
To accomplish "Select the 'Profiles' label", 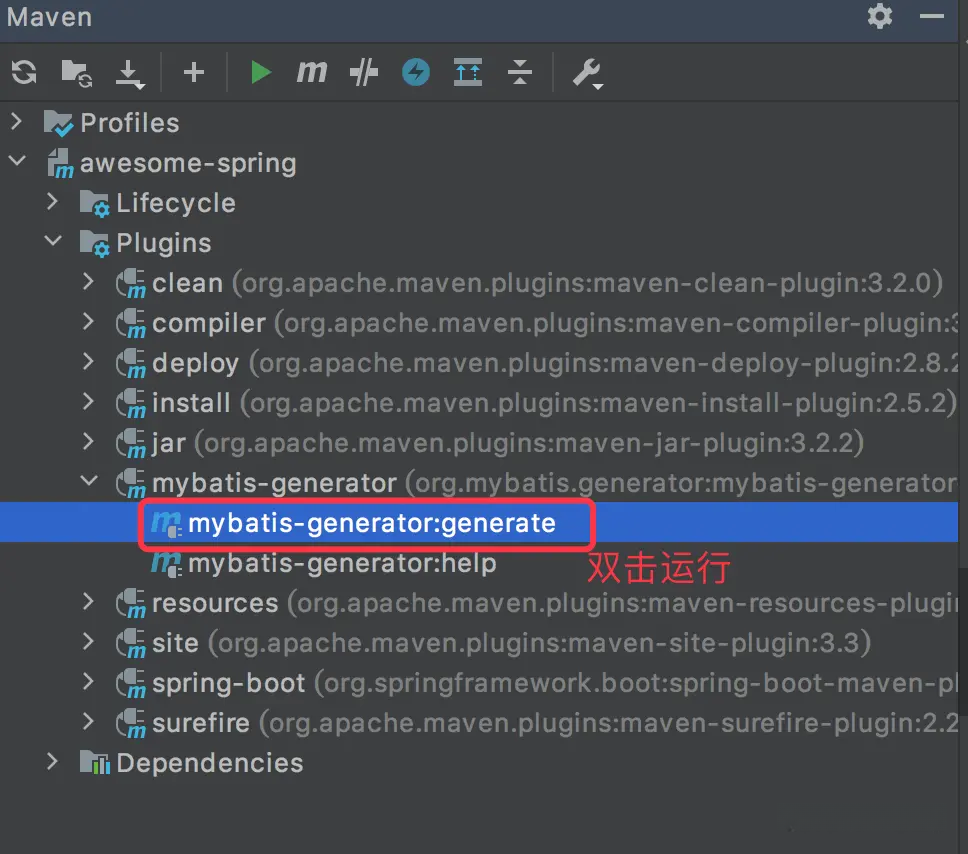I will coord(130,123).
